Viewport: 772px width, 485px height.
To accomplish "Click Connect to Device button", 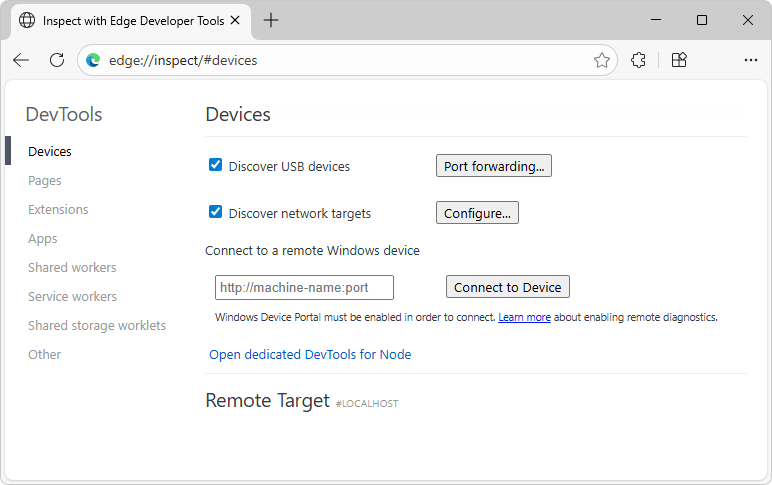I will (x=508, y=287).
